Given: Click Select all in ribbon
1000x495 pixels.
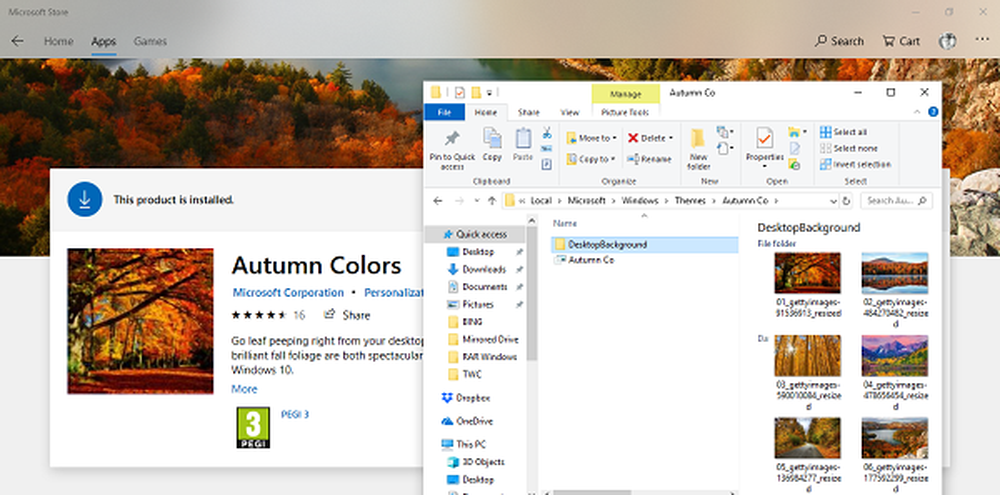Looking at the screenshot, I should (843, 132).
